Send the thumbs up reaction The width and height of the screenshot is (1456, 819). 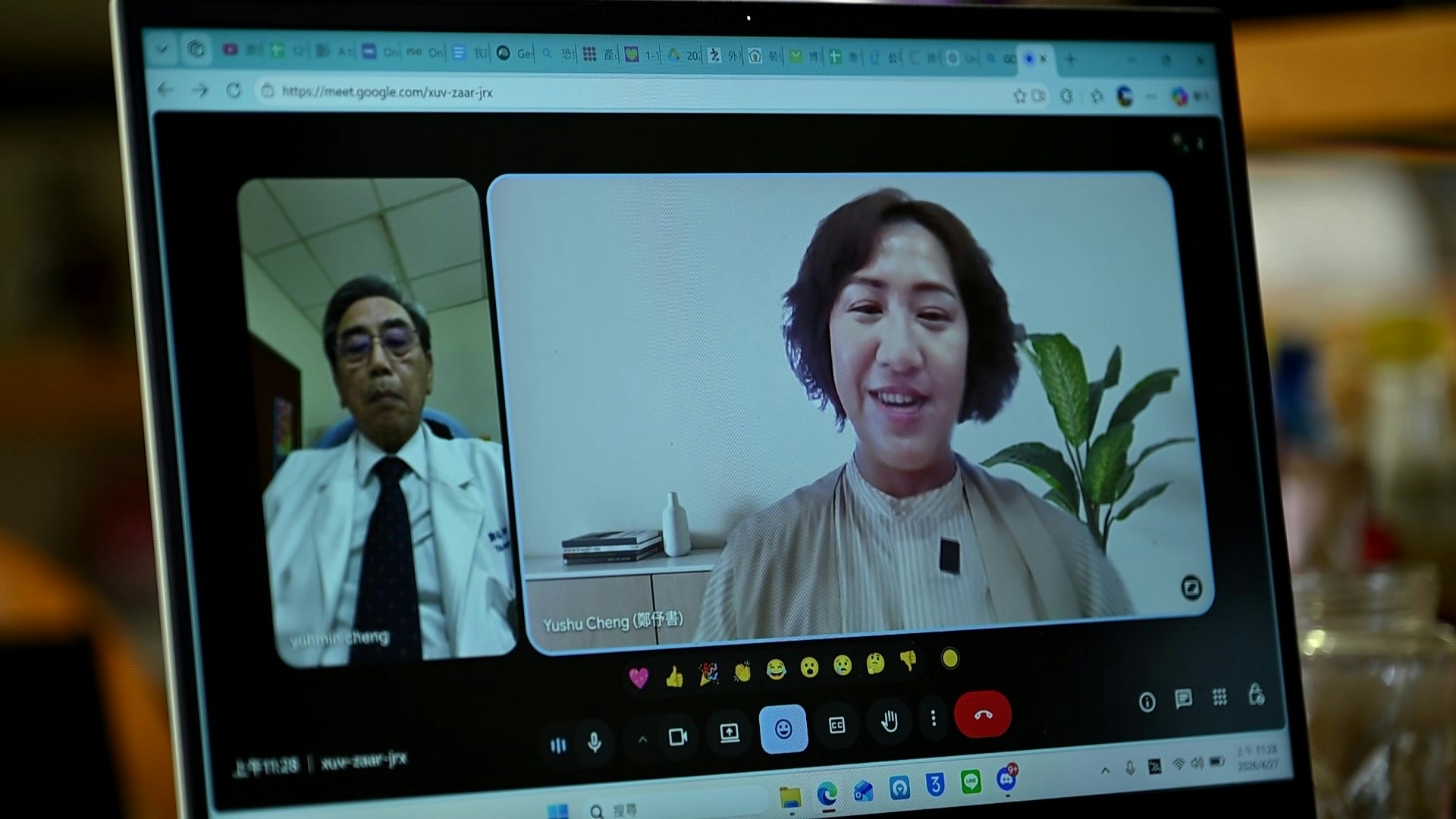click(673, 675)
